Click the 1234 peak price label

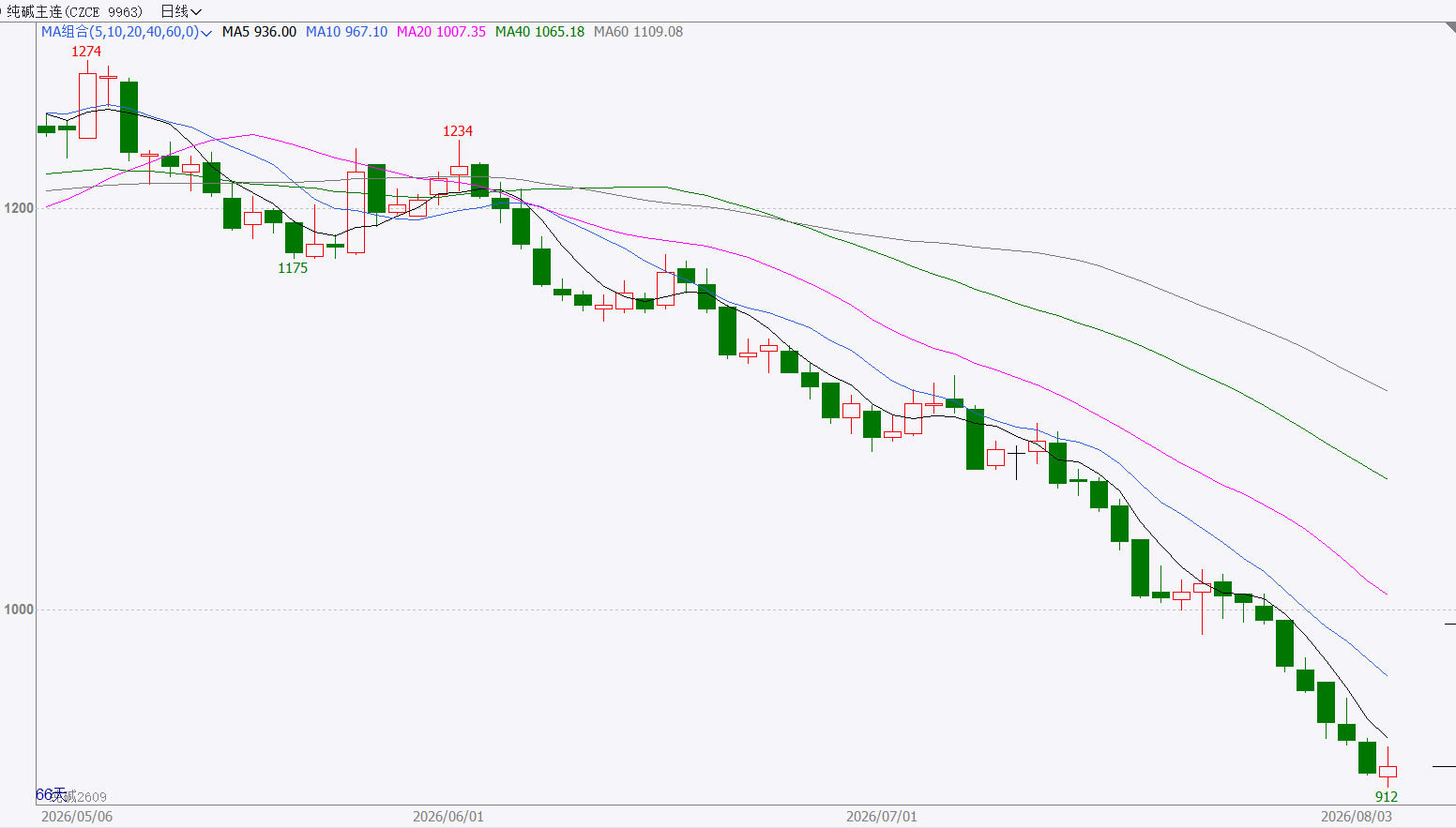point(458,131)
